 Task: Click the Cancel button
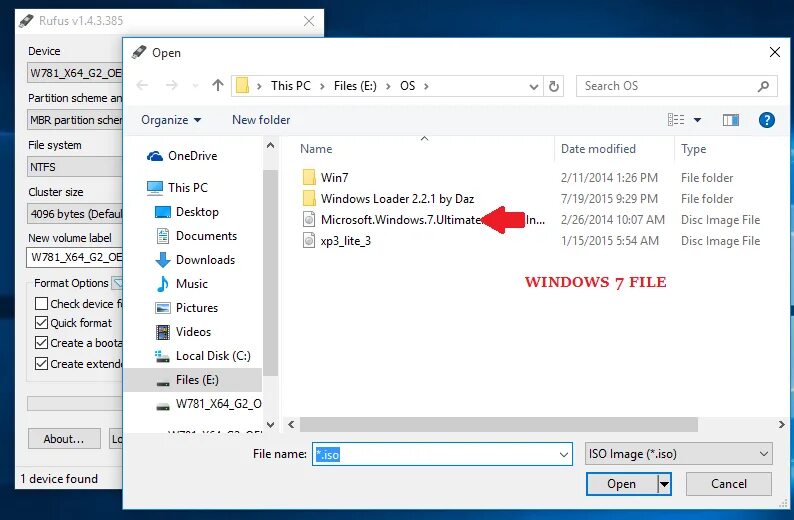(x=729, y=485)
